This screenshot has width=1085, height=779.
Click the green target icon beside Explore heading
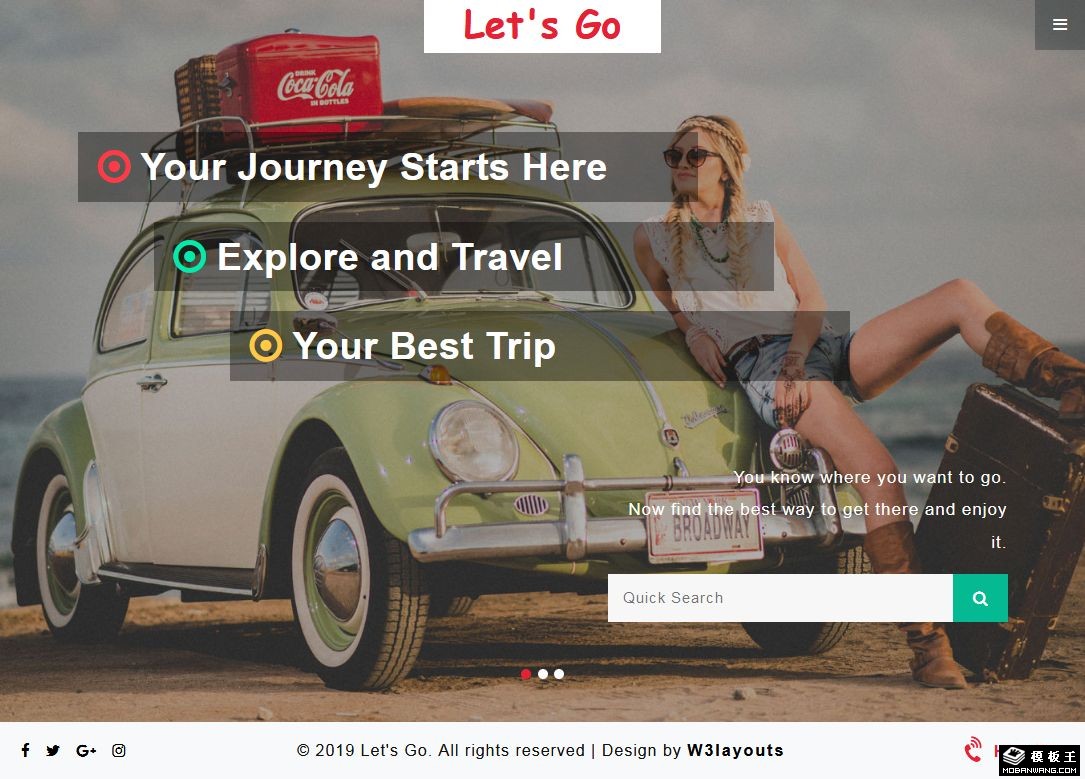[x=190, y=257]
